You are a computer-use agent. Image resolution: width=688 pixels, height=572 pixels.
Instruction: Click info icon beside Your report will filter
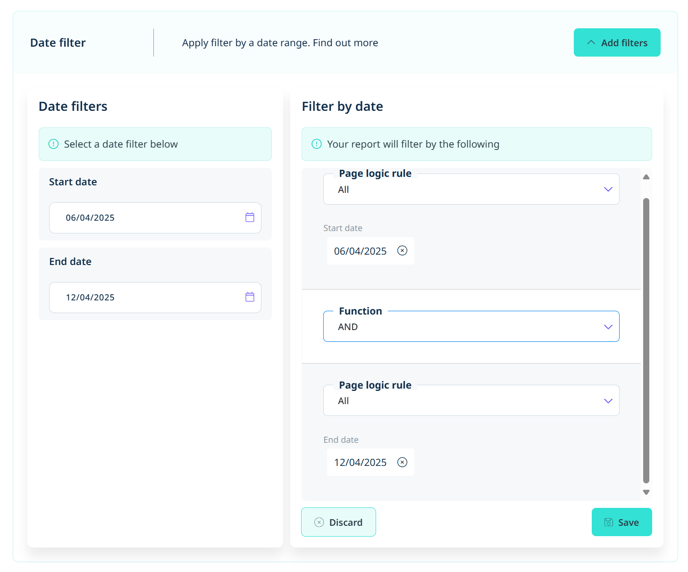pyautogui.click(x=316, y=144)
